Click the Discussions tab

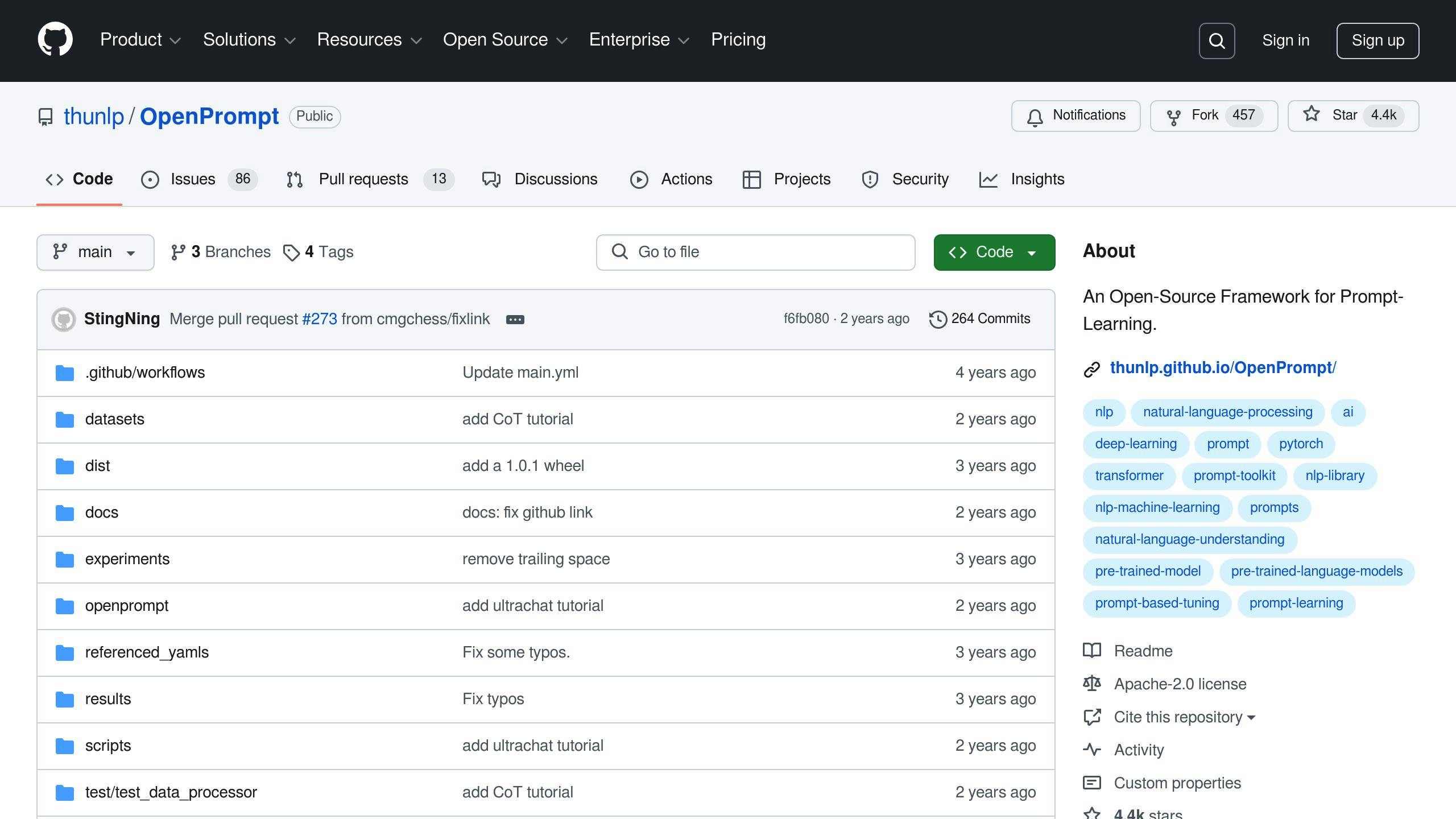[x=556, y=179]
